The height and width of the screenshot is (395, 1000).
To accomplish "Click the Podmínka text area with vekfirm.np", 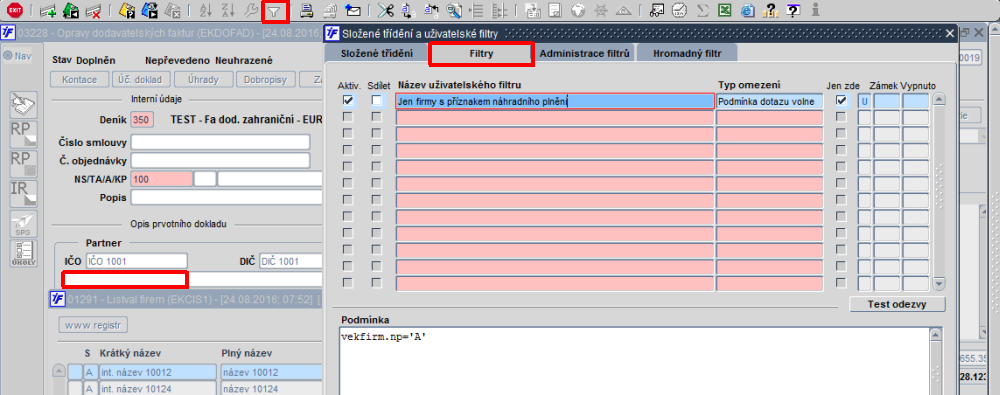I will (634, 361).
